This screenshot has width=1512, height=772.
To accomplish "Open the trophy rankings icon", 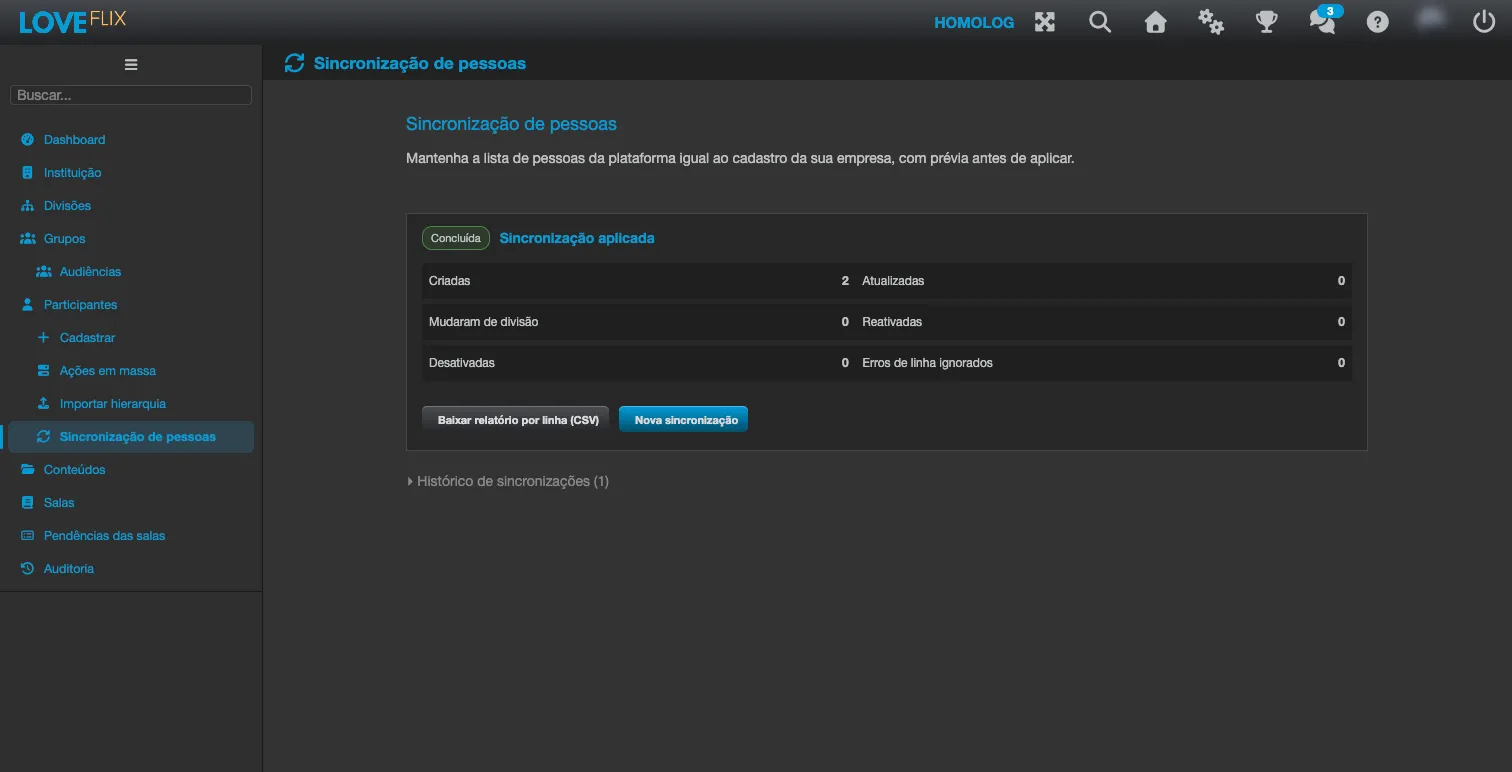I will (x=1267, y=22).
